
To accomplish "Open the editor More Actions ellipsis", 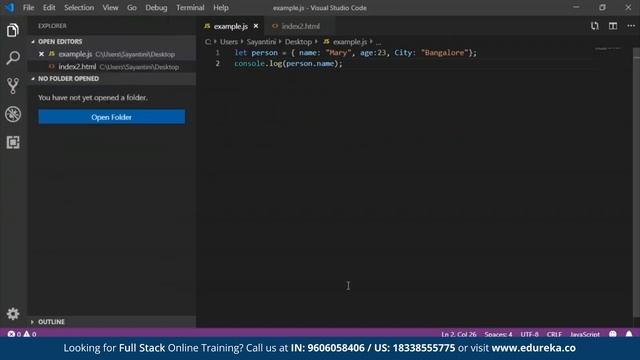I will [631, 26].
